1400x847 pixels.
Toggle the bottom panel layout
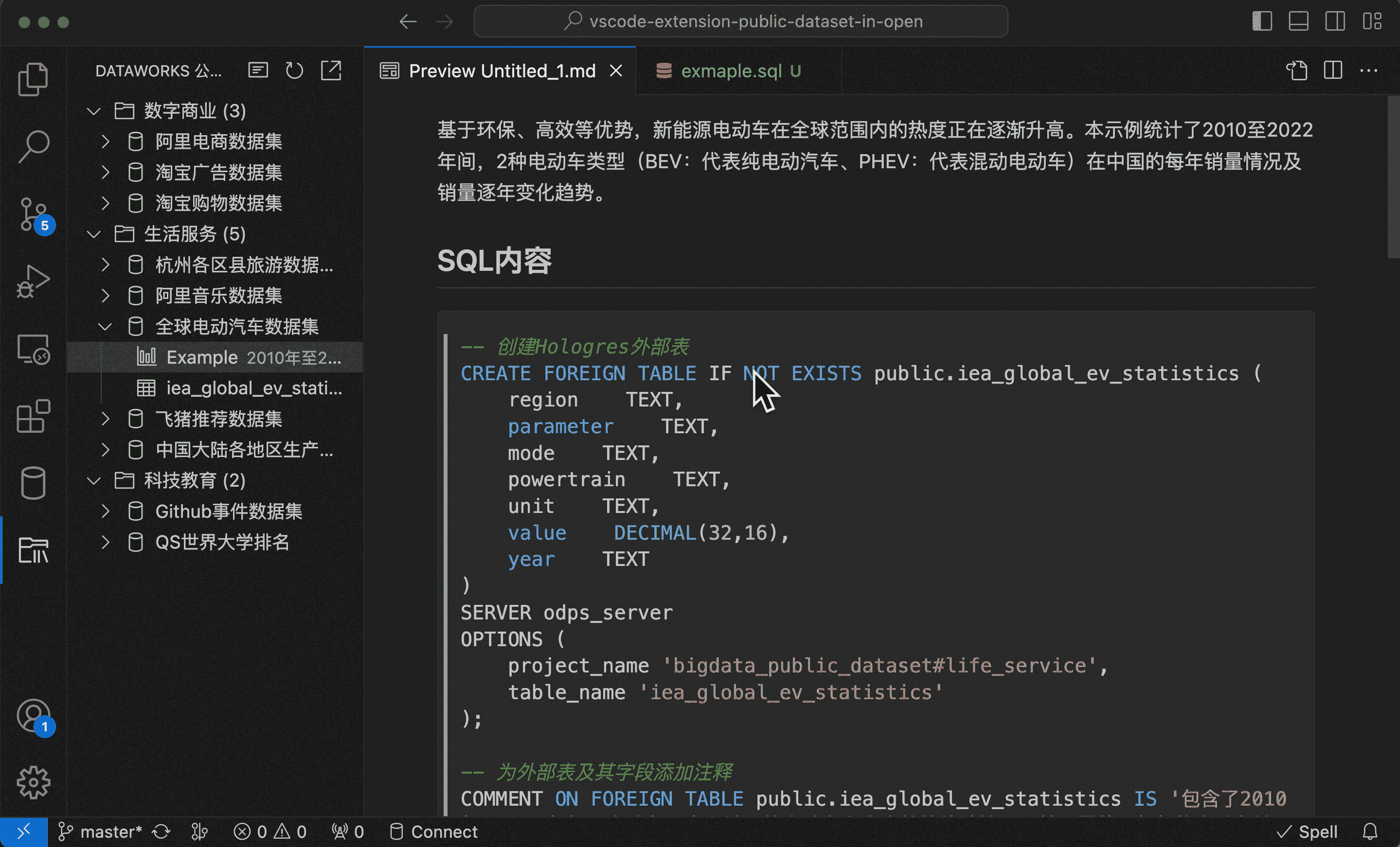pos(1298,21)
